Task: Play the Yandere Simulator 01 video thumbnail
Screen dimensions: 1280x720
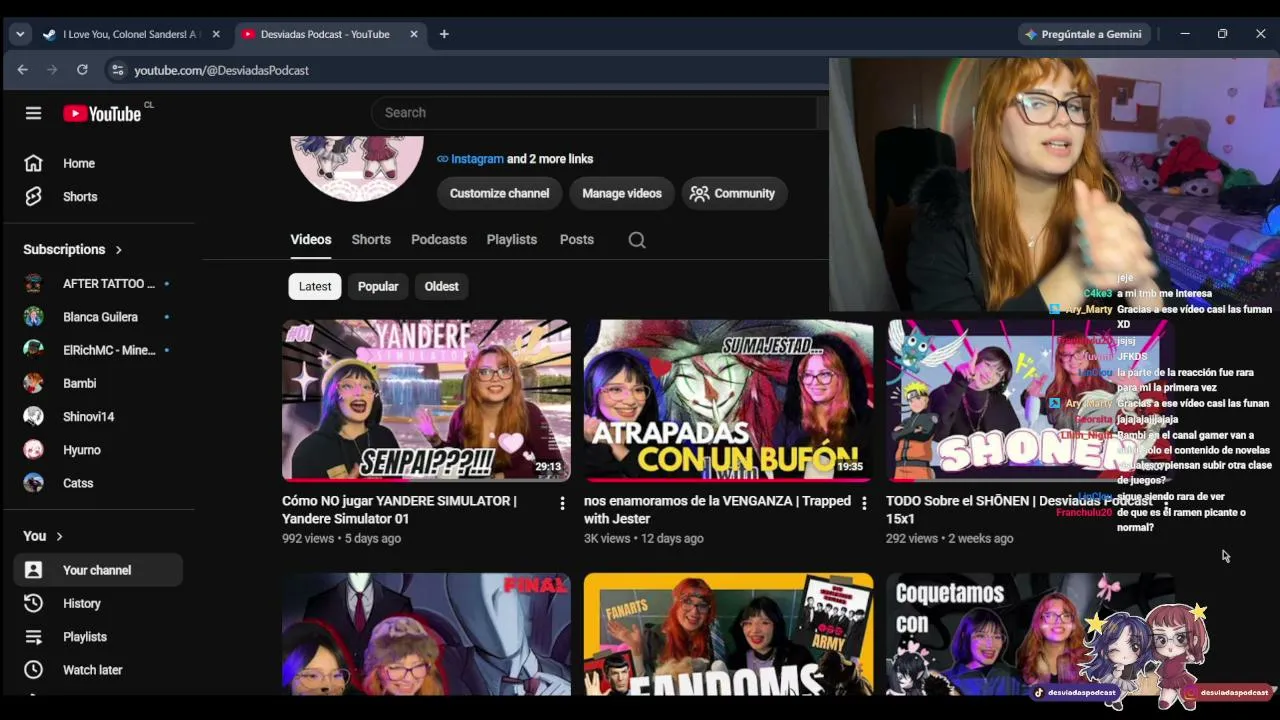Action: pos(427,400)
